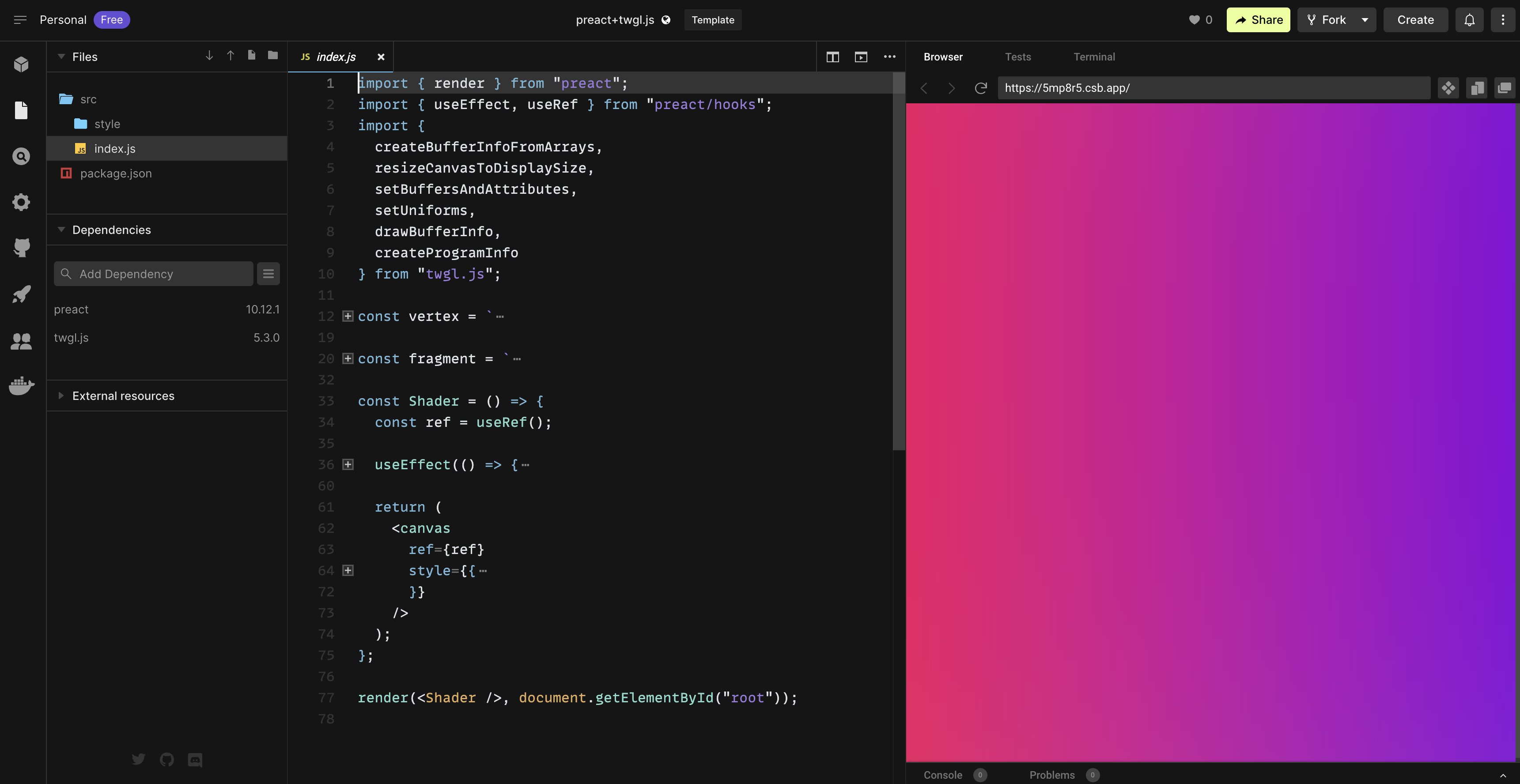Create a new folder in the Files panel
The height and width of the screenshot is (784, 1520).
click(273, 56)
